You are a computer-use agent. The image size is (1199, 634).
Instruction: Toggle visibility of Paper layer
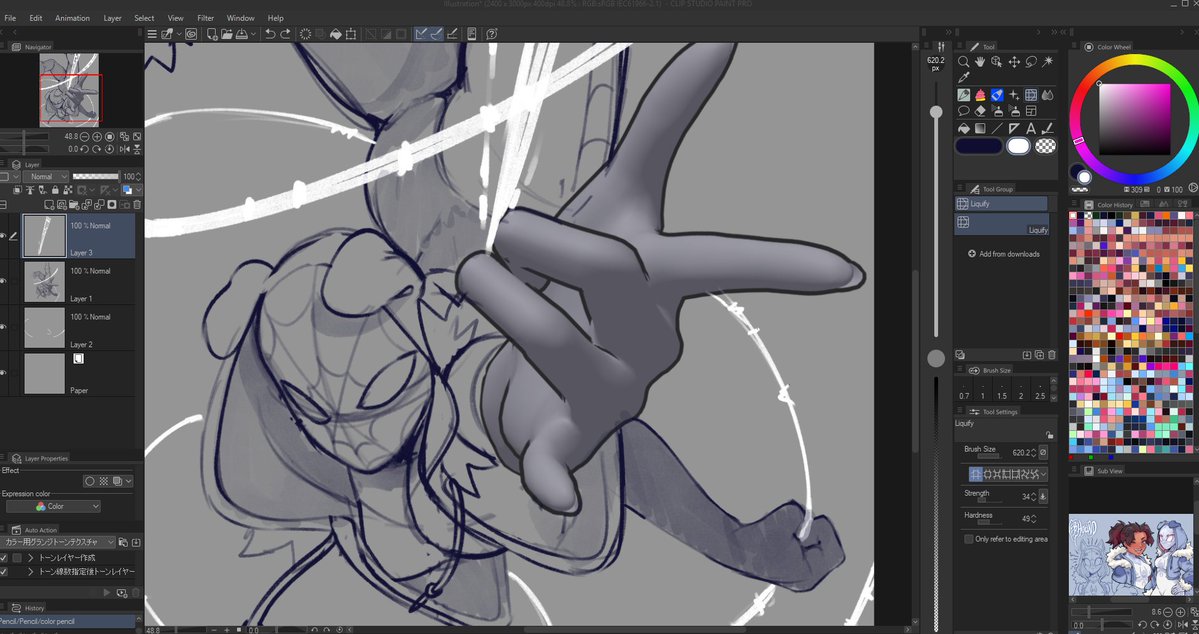click(4, 373)
